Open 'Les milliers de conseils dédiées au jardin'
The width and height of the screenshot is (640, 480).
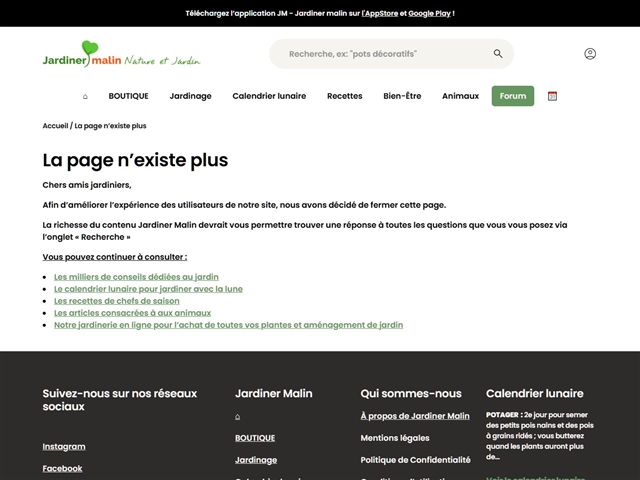(x=136, y=277)
